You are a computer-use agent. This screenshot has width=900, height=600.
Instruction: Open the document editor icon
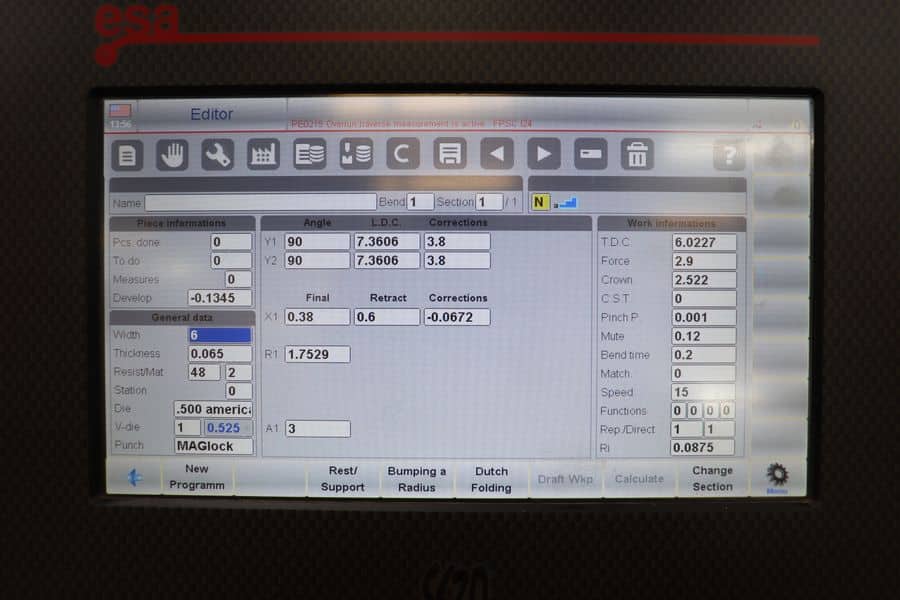click(127, 154)
